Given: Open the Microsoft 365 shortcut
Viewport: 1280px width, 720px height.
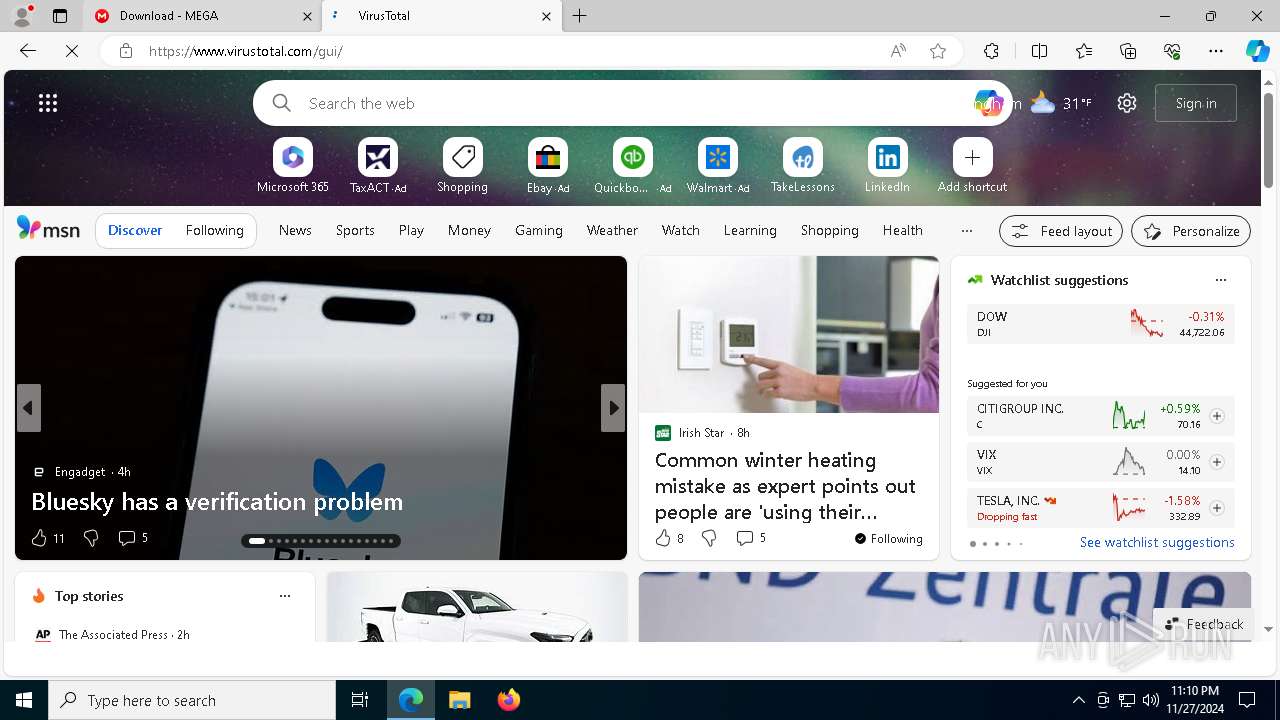Looking at the screenshot, I should point(293,166).
